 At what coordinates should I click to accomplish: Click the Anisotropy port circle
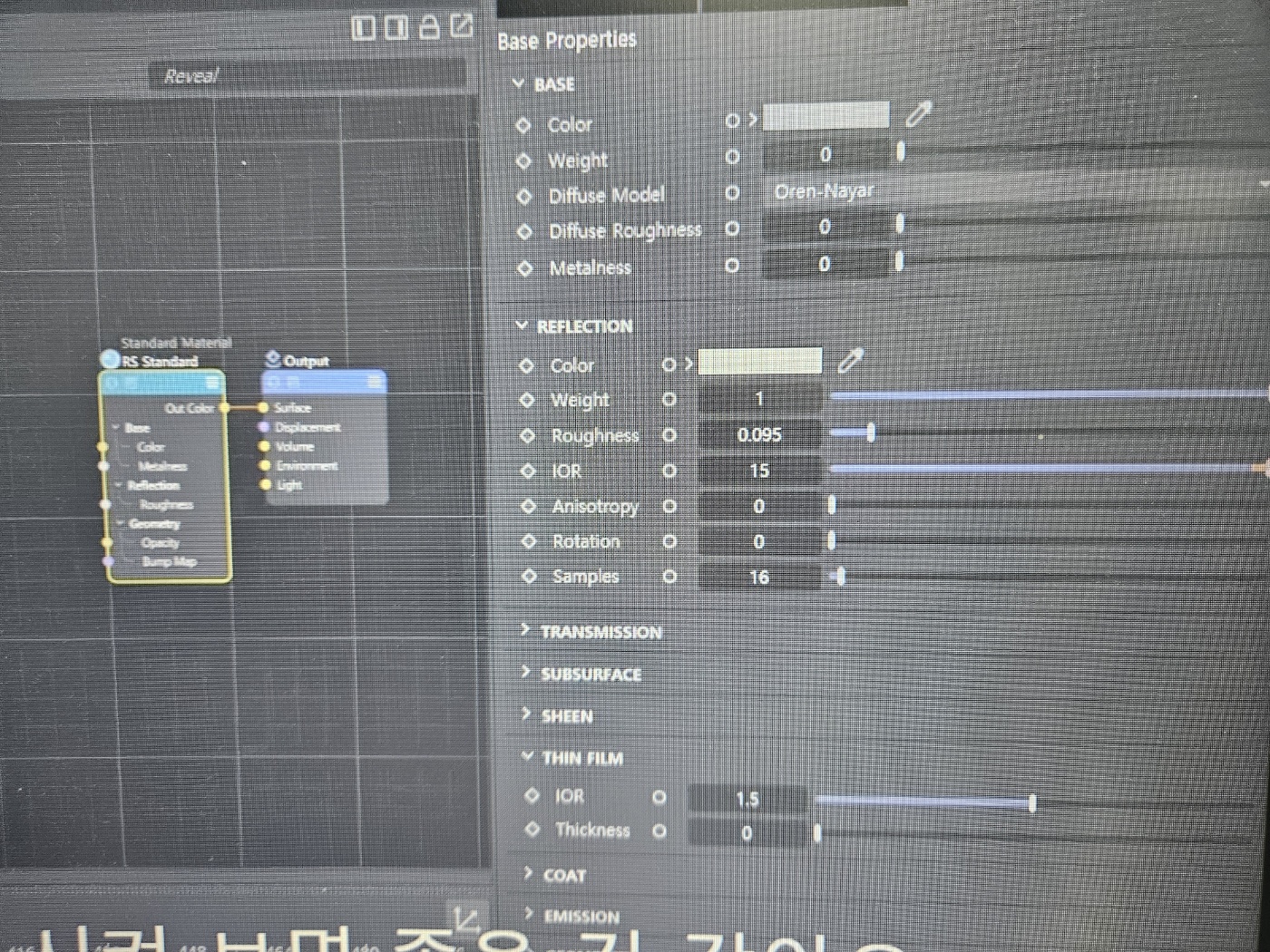tap(669, 506)
